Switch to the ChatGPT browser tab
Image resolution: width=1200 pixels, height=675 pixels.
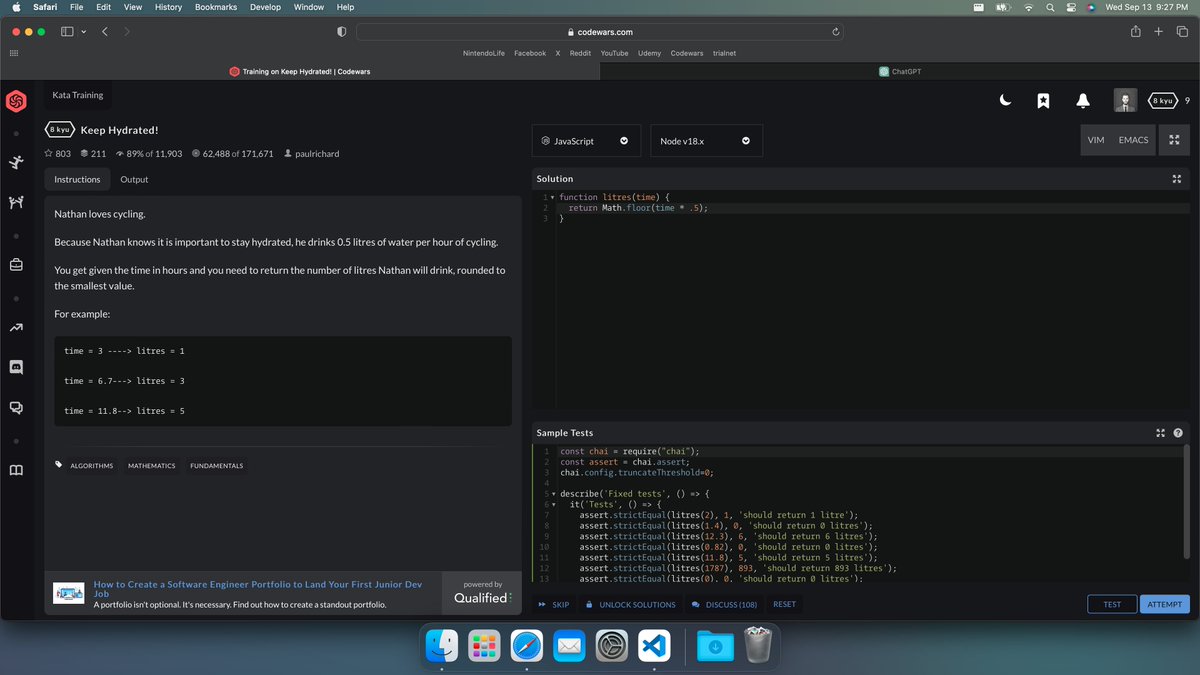tap(899, 71)
